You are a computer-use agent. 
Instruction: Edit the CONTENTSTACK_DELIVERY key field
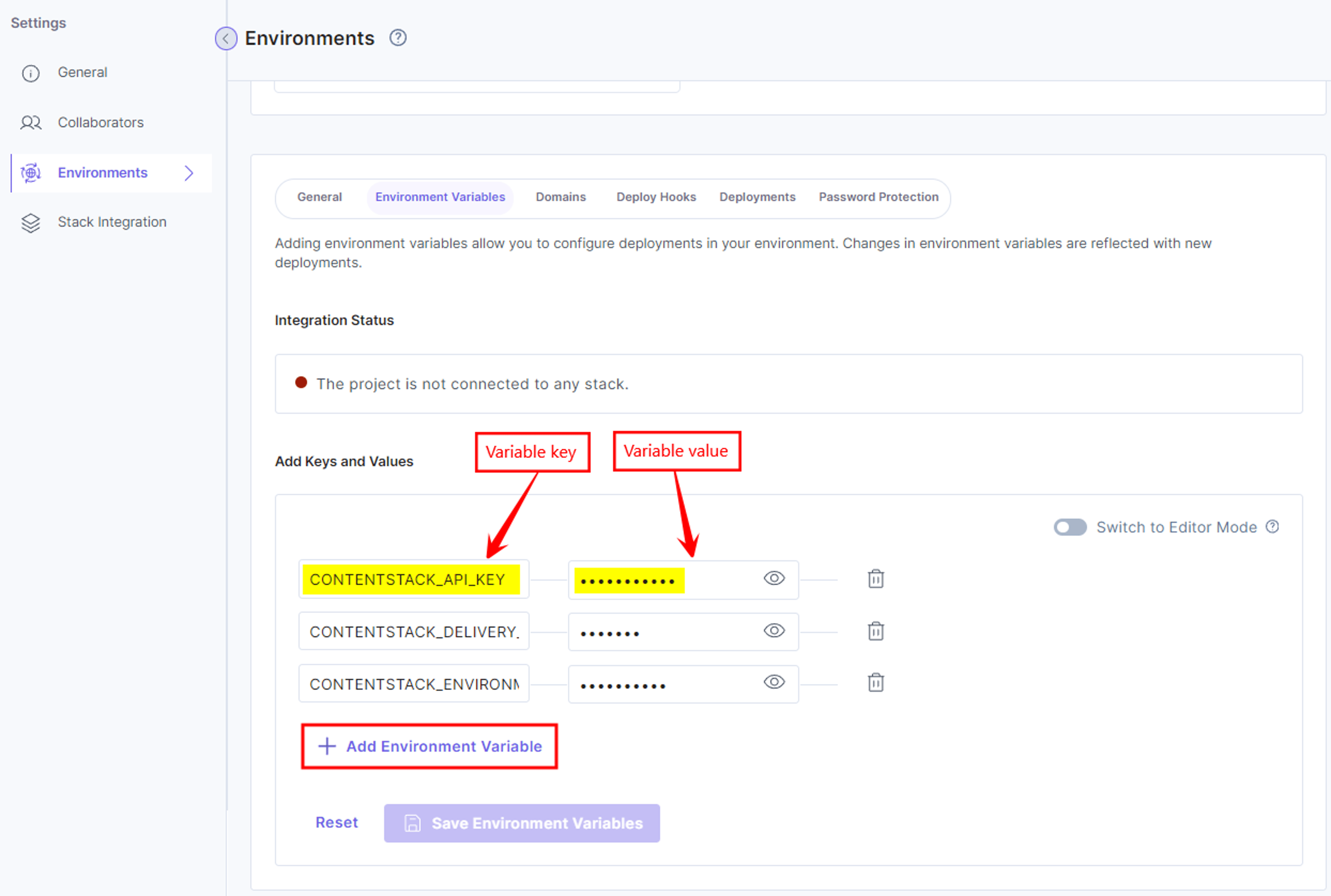[x=414, y=631]
